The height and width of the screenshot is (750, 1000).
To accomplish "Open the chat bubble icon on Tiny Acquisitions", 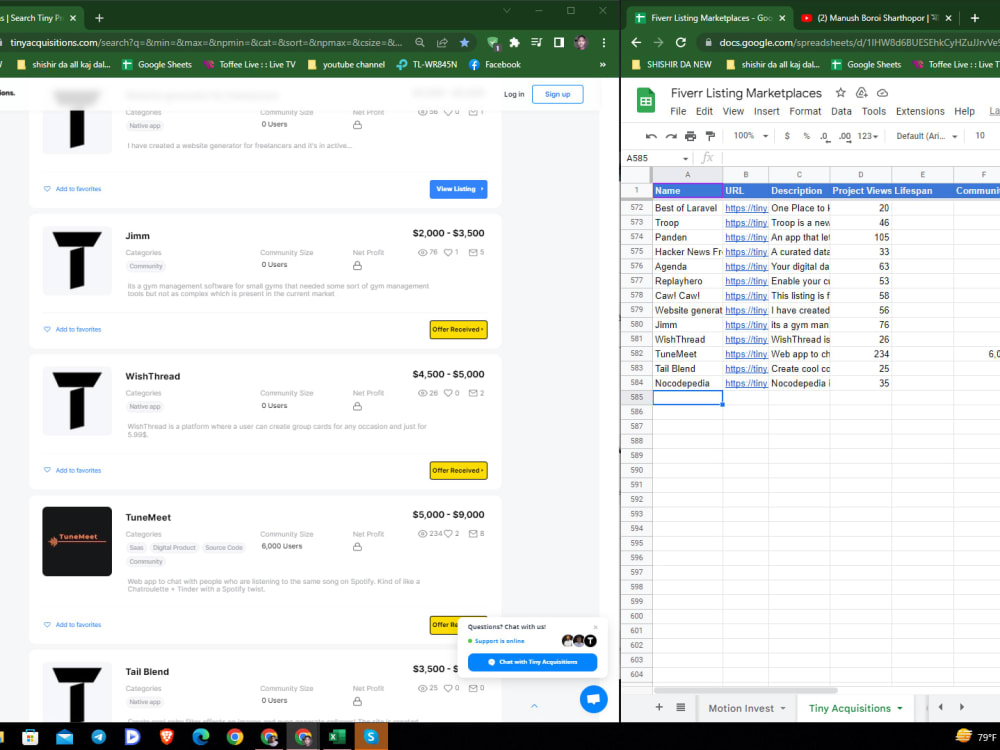I will 593,699.
